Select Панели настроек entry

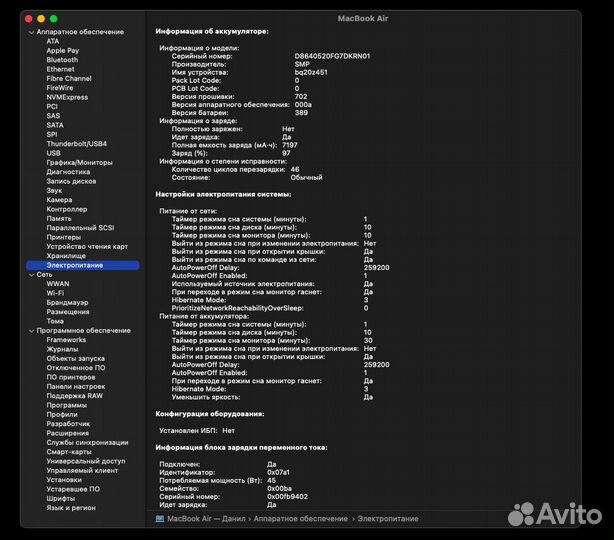pos(76,387)
